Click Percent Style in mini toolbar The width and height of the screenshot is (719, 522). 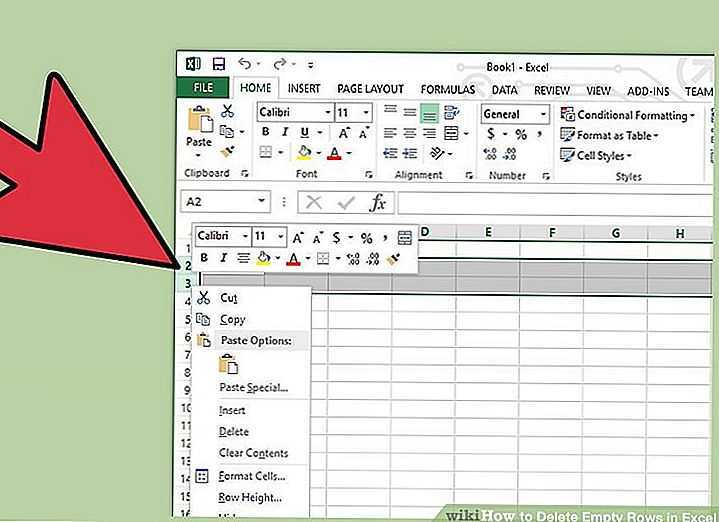point(366,238)
